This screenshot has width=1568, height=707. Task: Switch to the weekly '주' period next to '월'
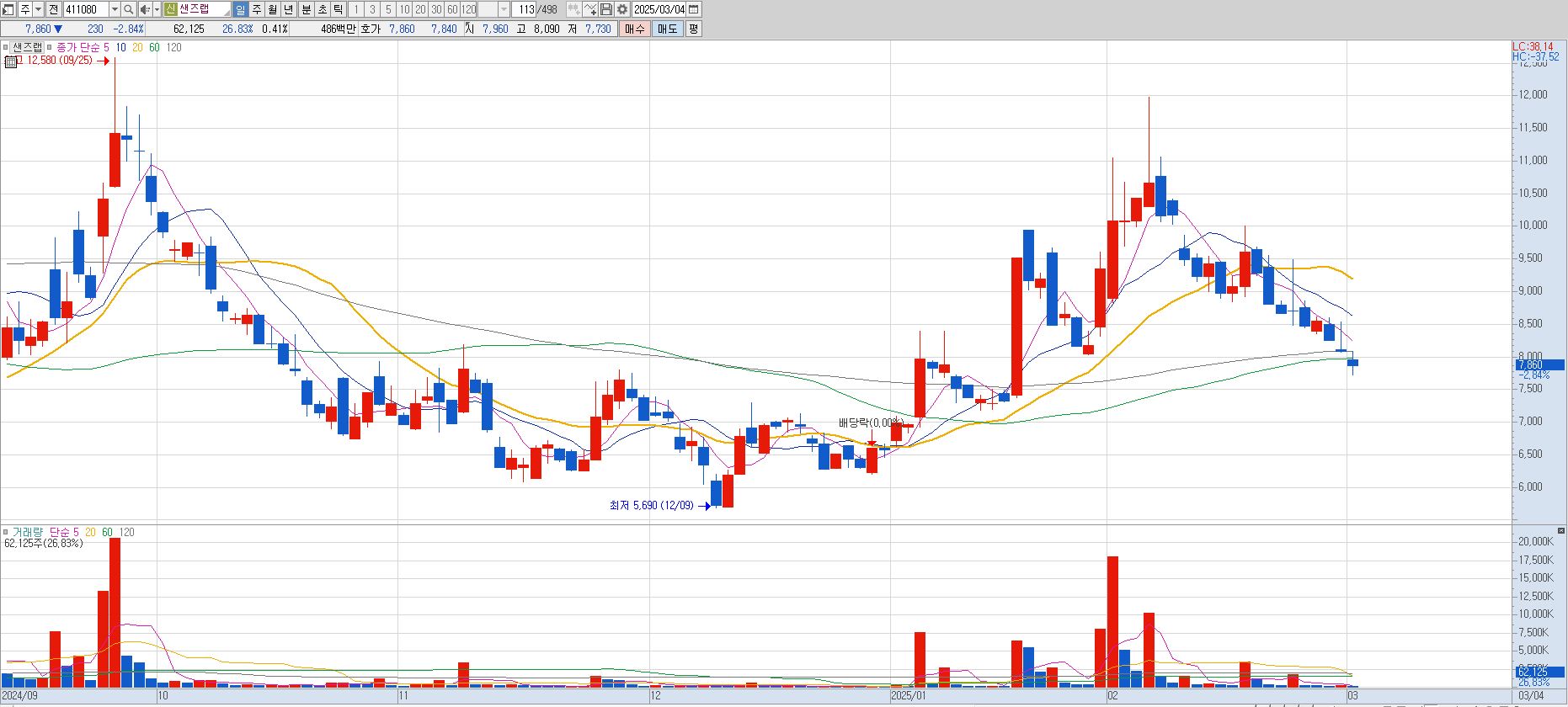[257, 9]
